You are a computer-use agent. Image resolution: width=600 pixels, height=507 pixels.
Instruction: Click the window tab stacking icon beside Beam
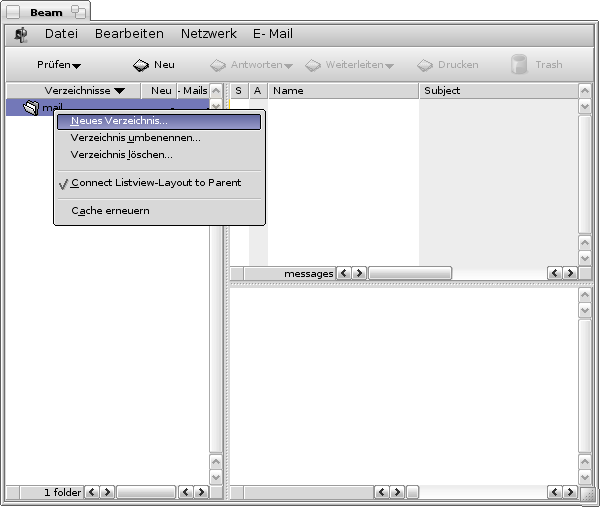78,11
